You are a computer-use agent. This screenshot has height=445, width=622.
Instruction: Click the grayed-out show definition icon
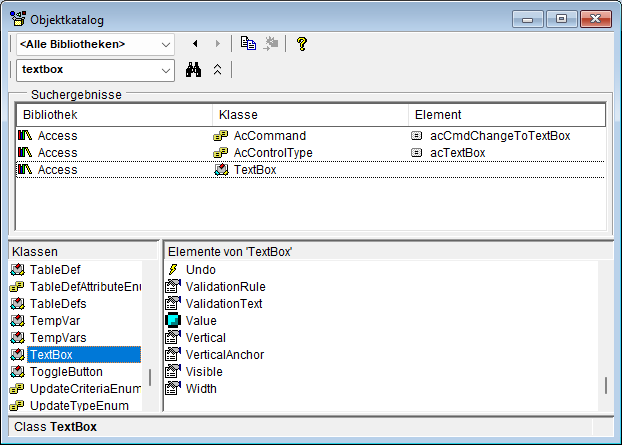(270, 44)
